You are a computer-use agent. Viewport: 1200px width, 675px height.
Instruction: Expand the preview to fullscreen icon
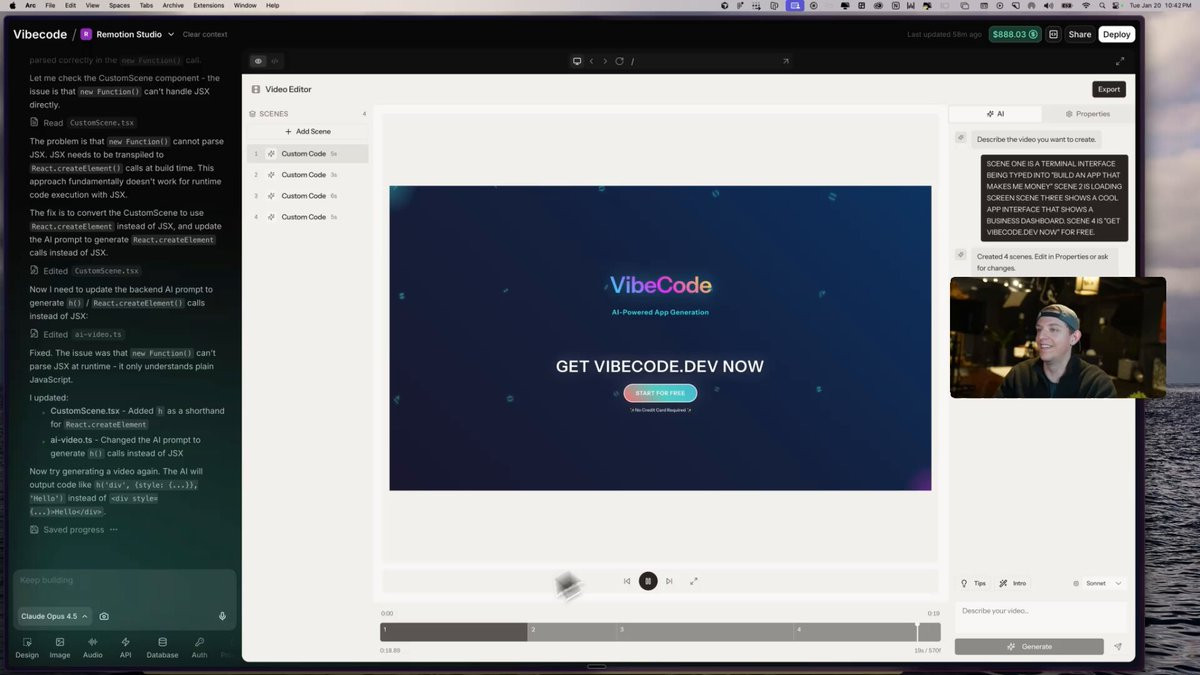coord(1120,61)
